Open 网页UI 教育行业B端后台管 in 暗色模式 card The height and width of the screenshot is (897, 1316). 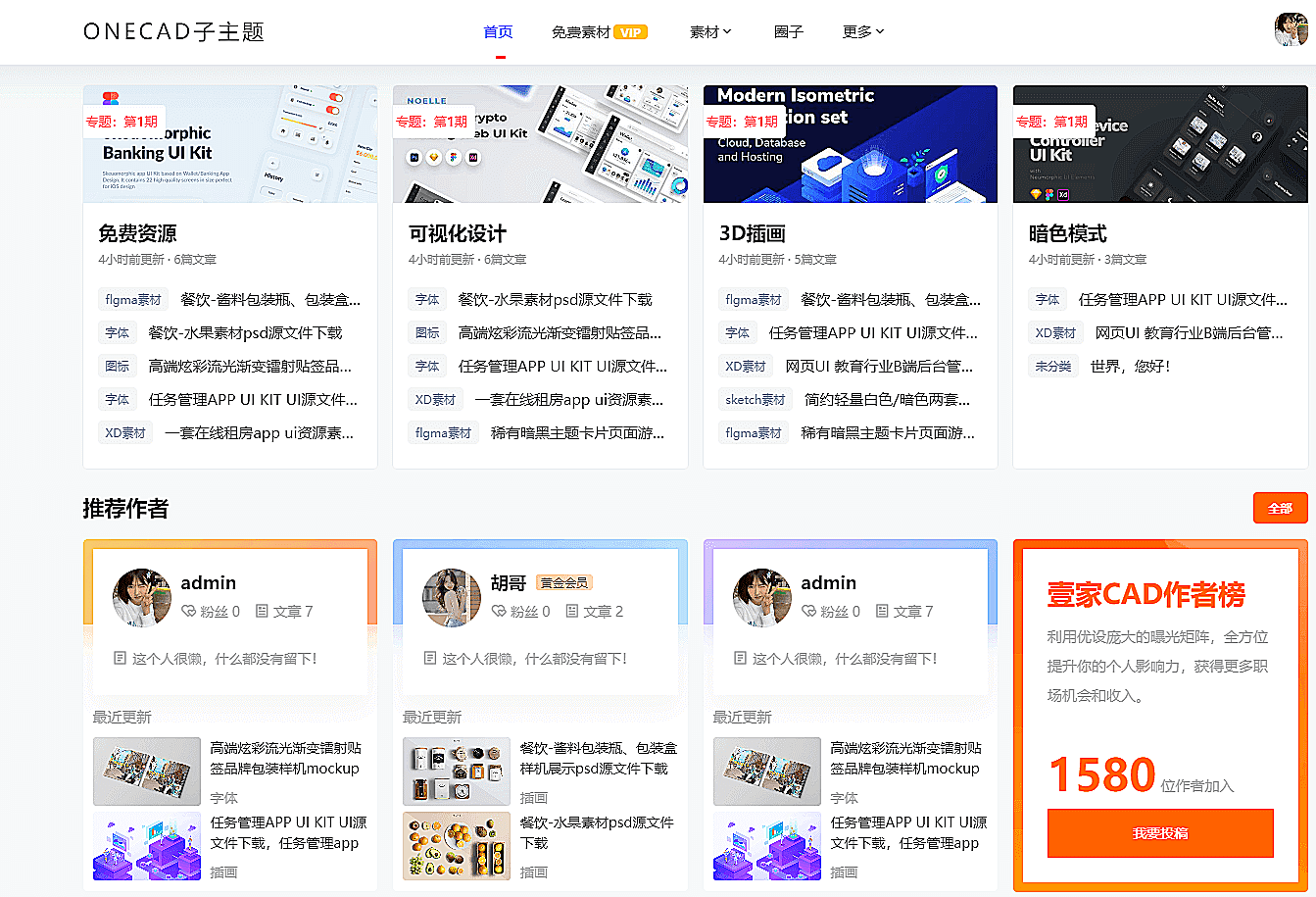[1190, 333]
